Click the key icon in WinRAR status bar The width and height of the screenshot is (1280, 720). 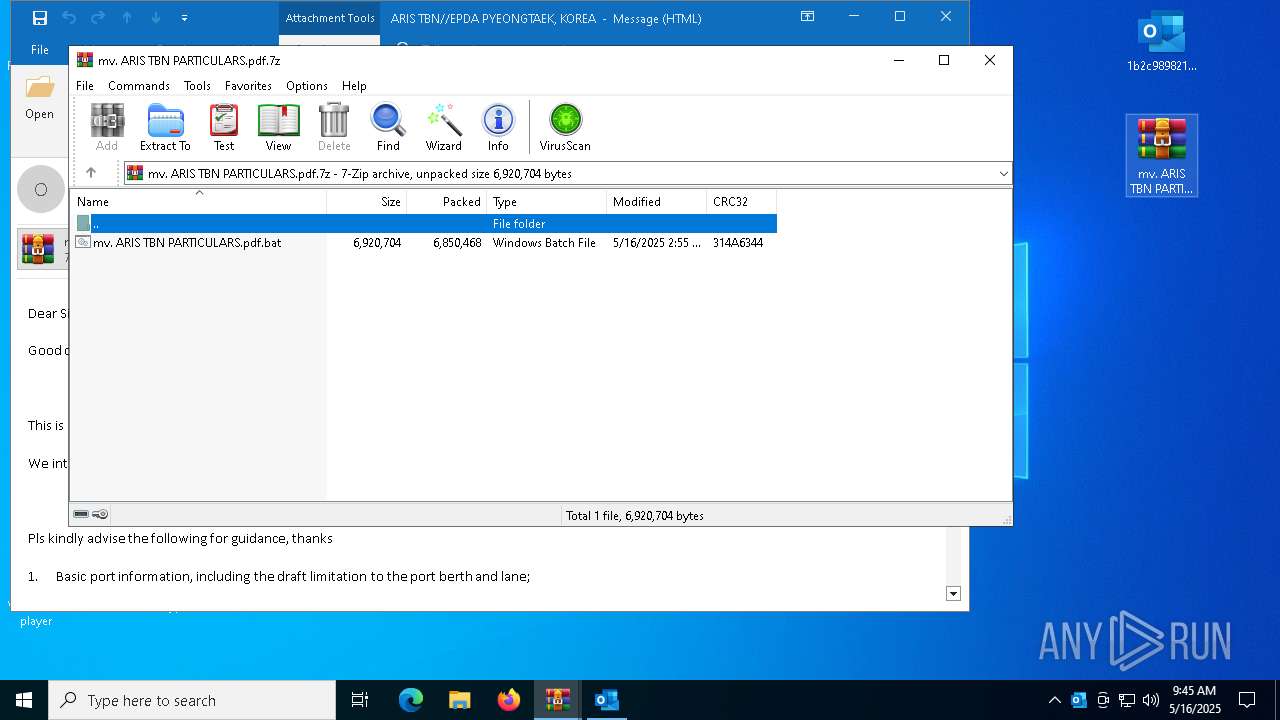click(x=100, y=515)
